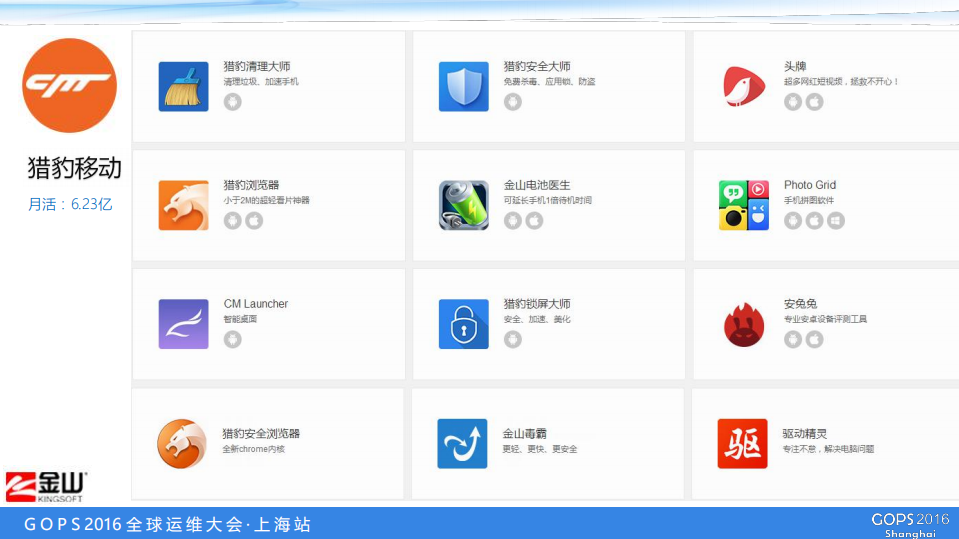This screenshot has width=959, height=539.
Task: Open the Photo Grid title link
Action: pos(810,185)
